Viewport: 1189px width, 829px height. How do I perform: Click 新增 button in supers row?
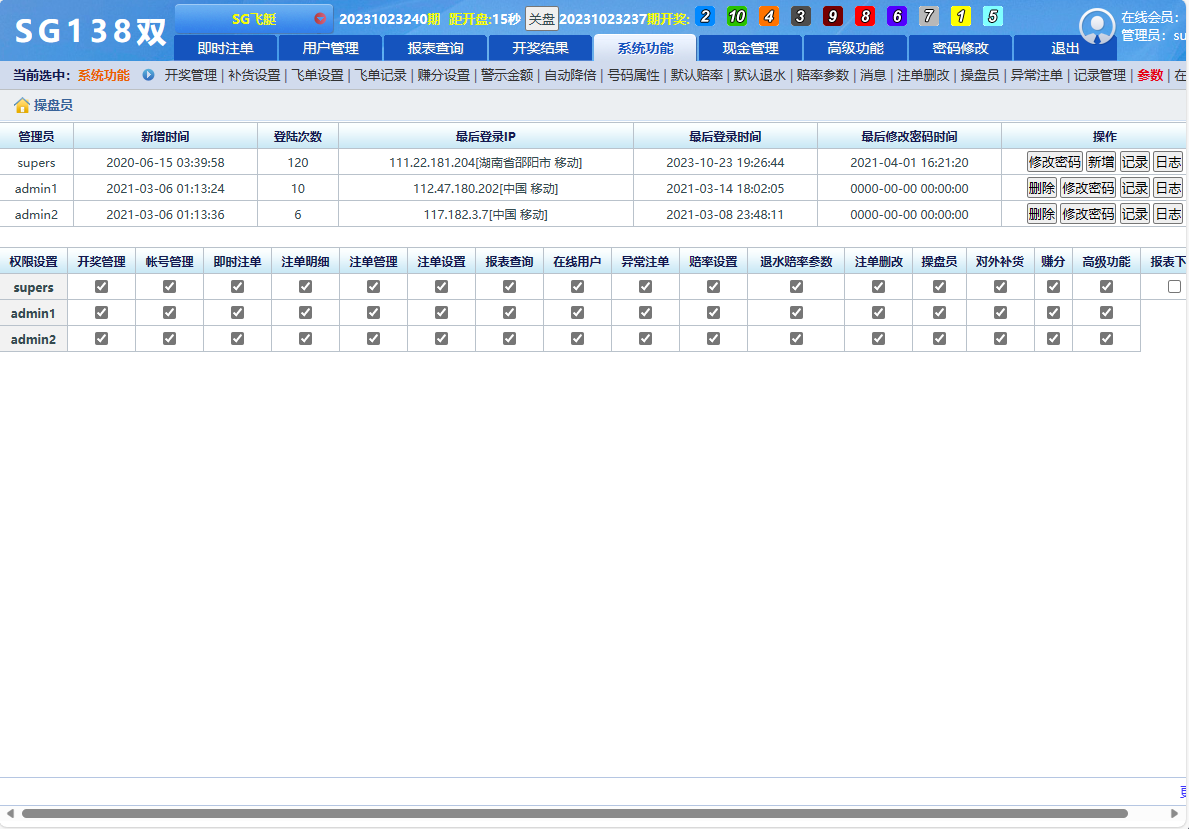tap(1101, 162)
